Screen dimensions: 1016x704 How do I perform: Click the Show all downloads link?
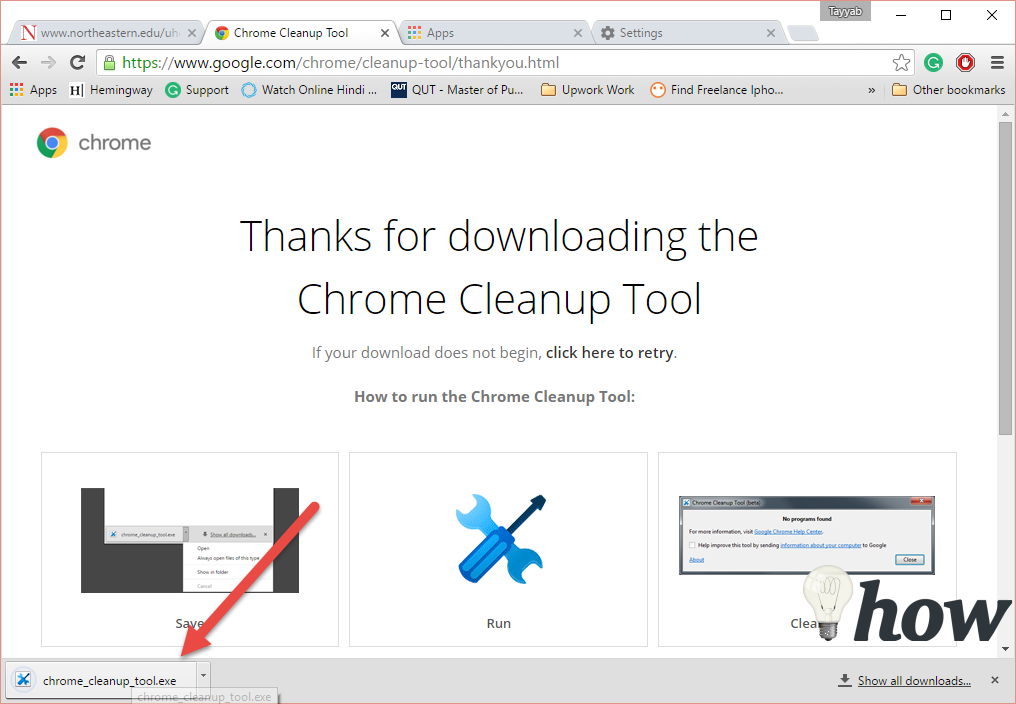tap(914, 681)
